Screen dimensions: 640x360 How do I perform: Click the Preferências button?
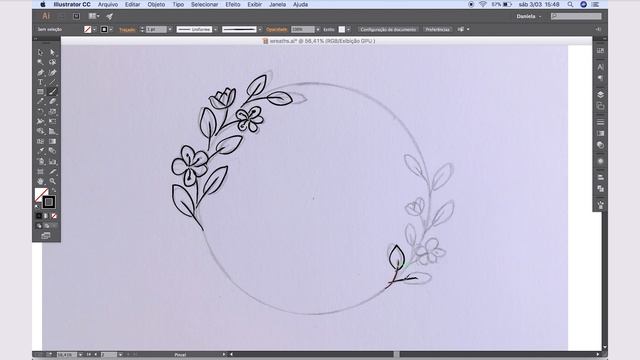[x=437, y=29]
